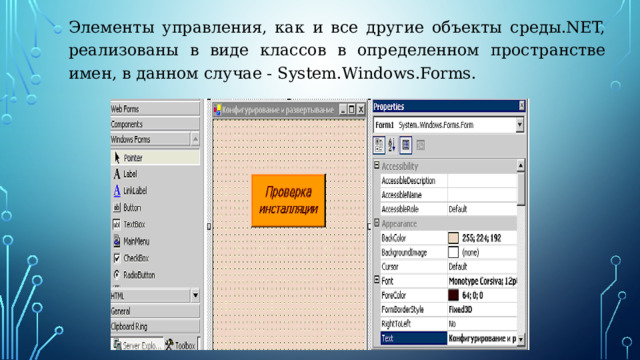Select the RightToLeft property row
The width and height of the screenshot is (640, 360).
[x=449, y=324]
